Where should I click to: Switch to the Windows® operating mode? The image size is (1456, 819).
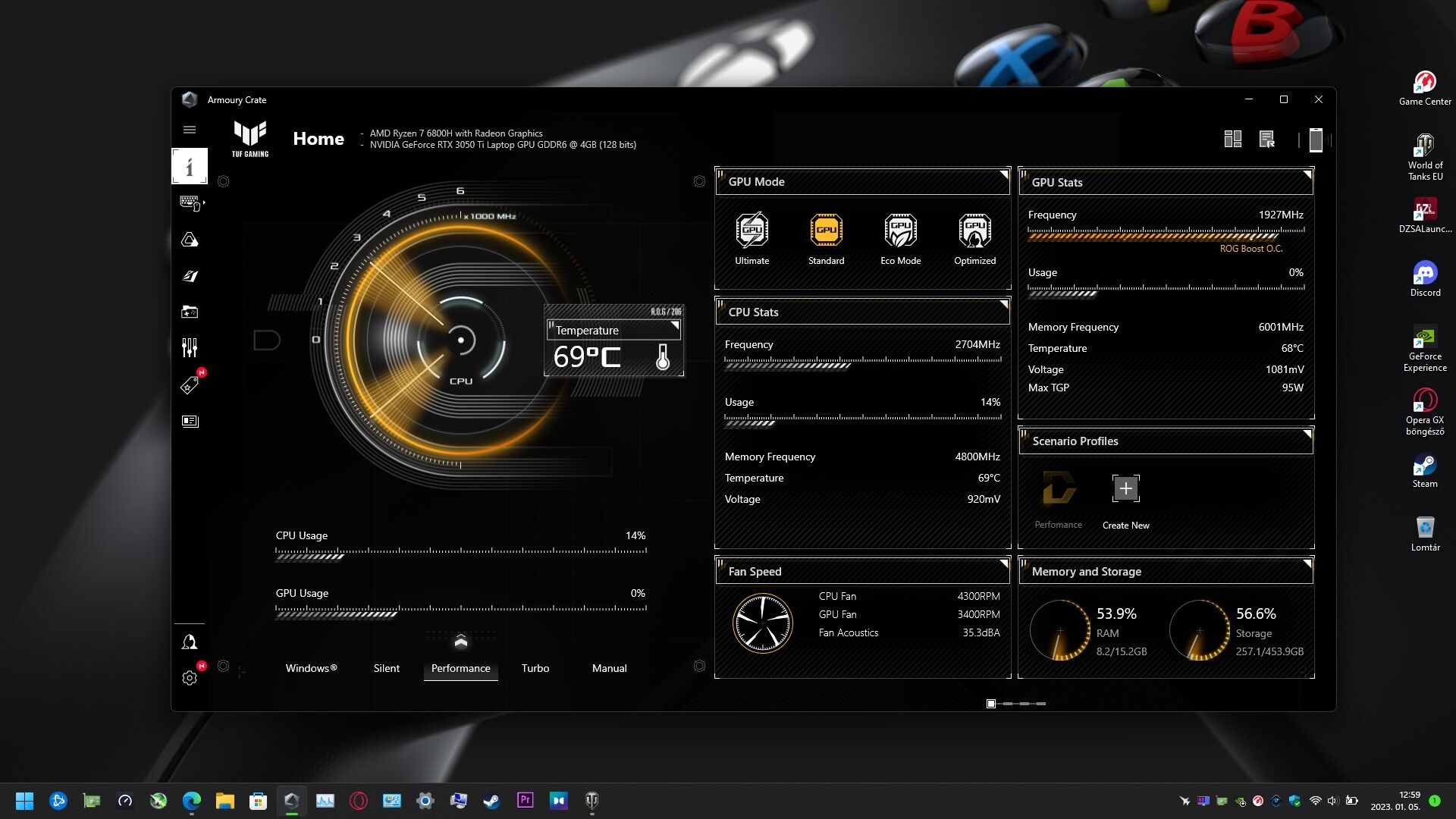click(x=311, y=668)
